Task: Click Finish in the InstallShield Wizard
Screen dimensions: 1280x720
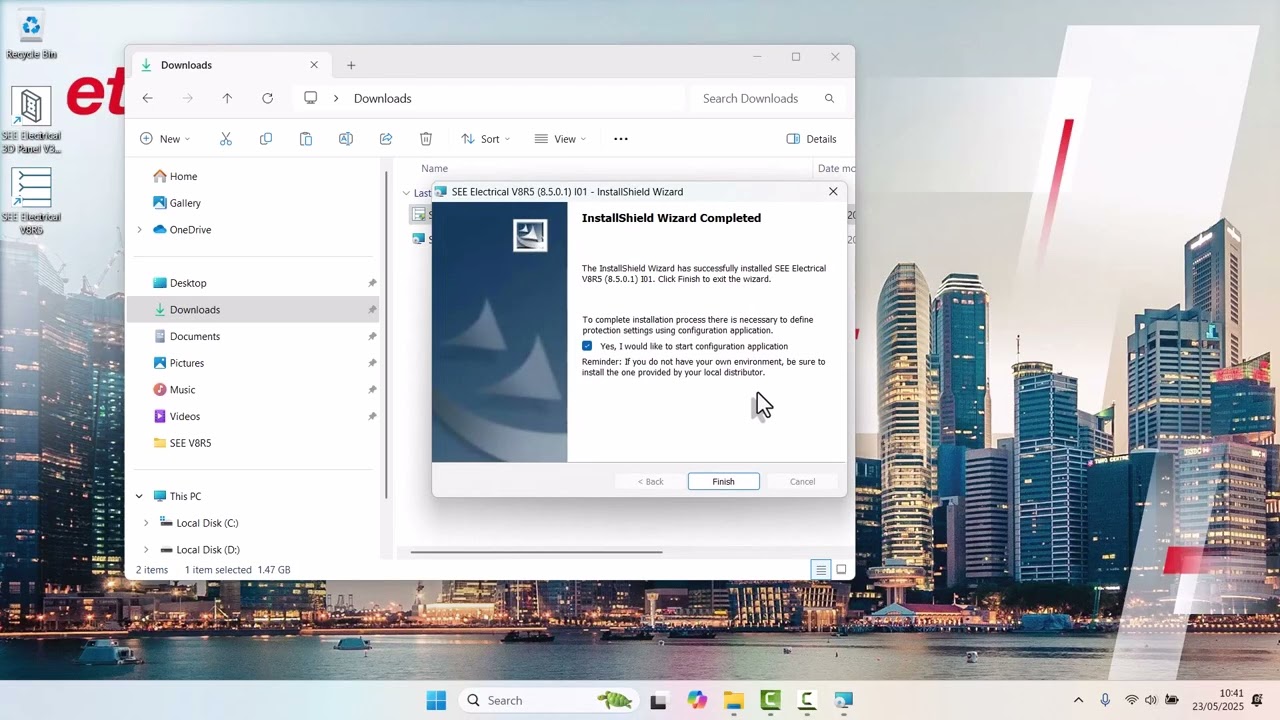Action: click(x=723, y=481)
